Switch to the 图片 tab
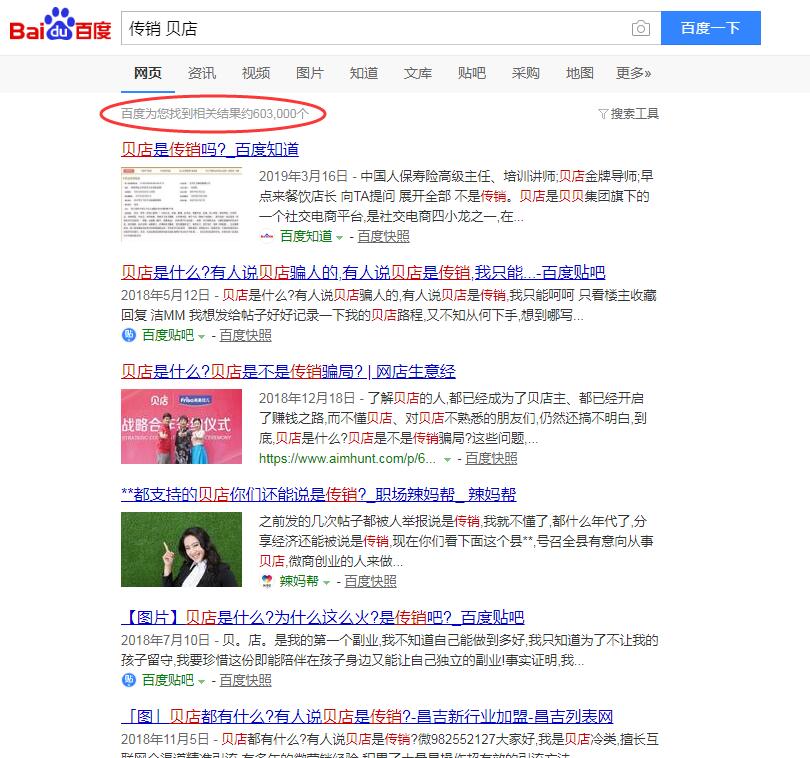 [x=310, y=73]
